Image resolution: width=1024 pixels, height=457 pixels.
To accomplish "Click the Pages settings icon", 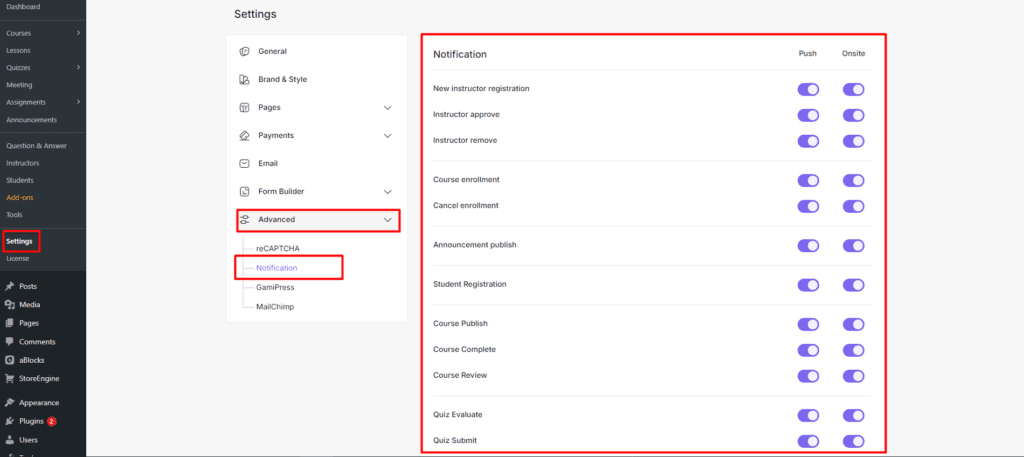I will (245, 108).
